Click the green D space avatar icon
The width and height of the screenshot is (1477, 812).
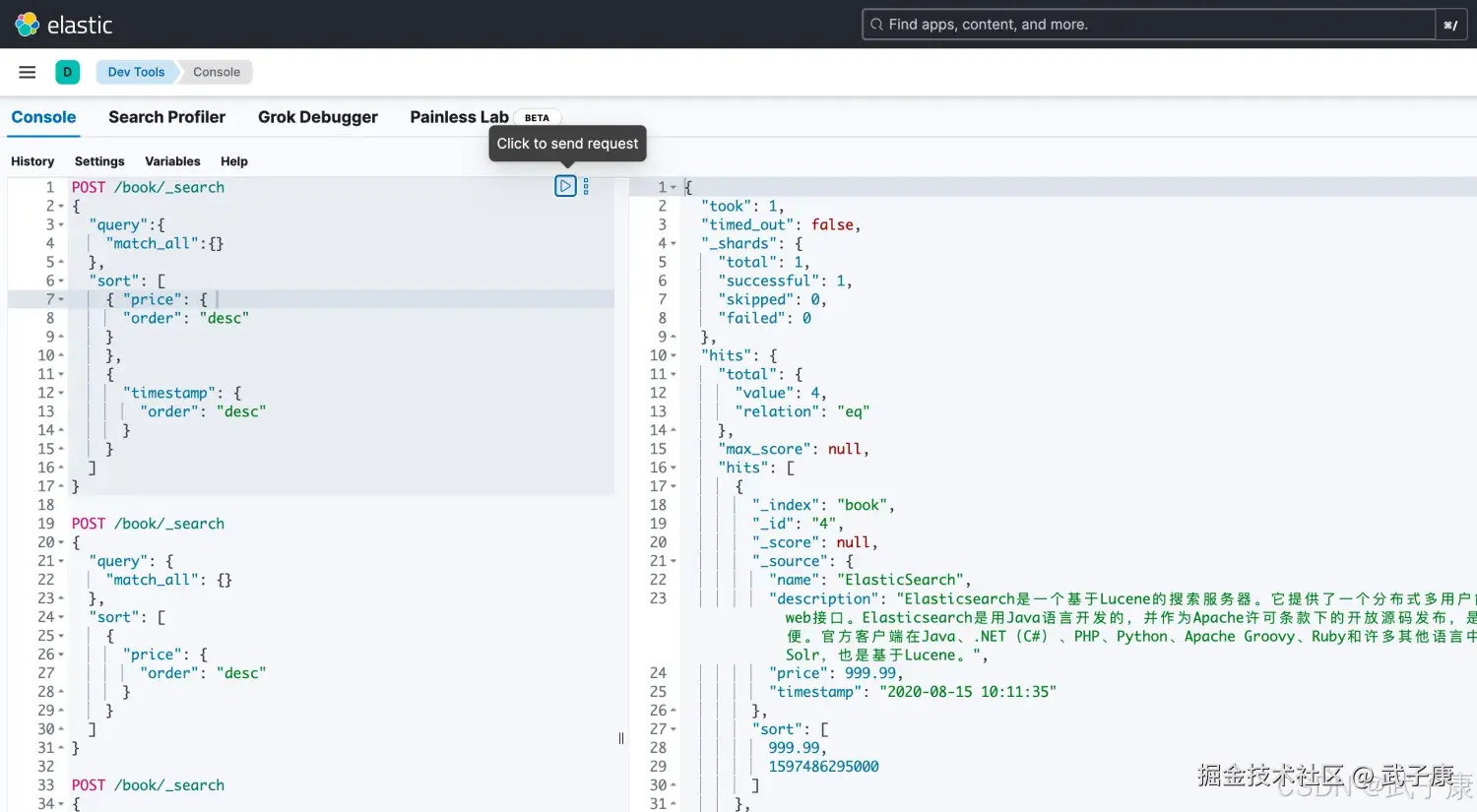click(67, 72)
